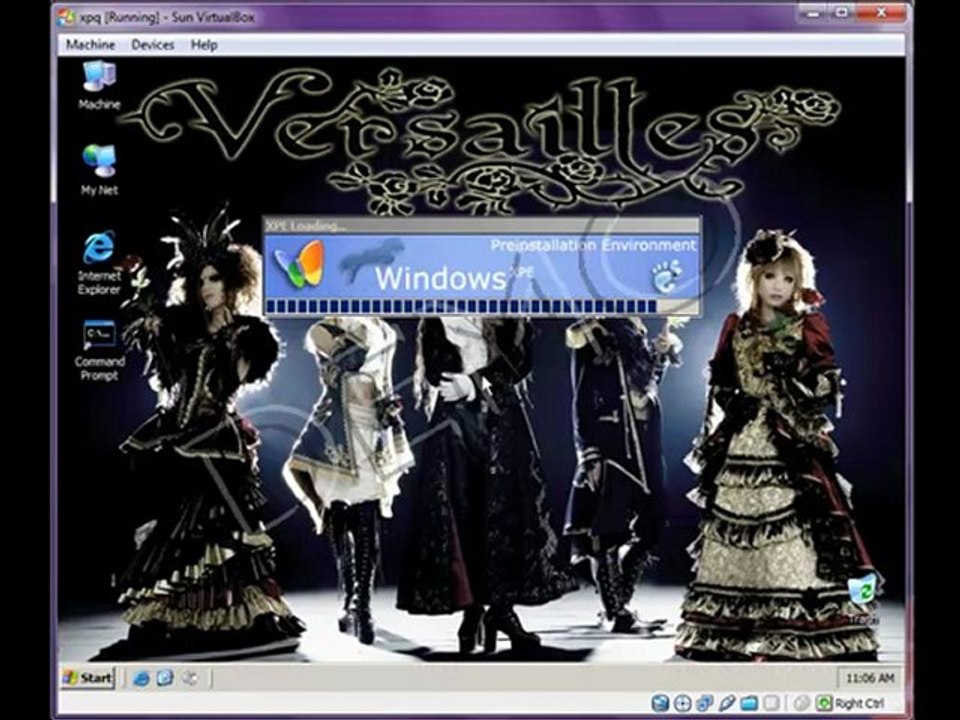Click the XPE Loading progress bar
Image resolution: width=960 pixels, height=720 pixels.
coord(481,306)
